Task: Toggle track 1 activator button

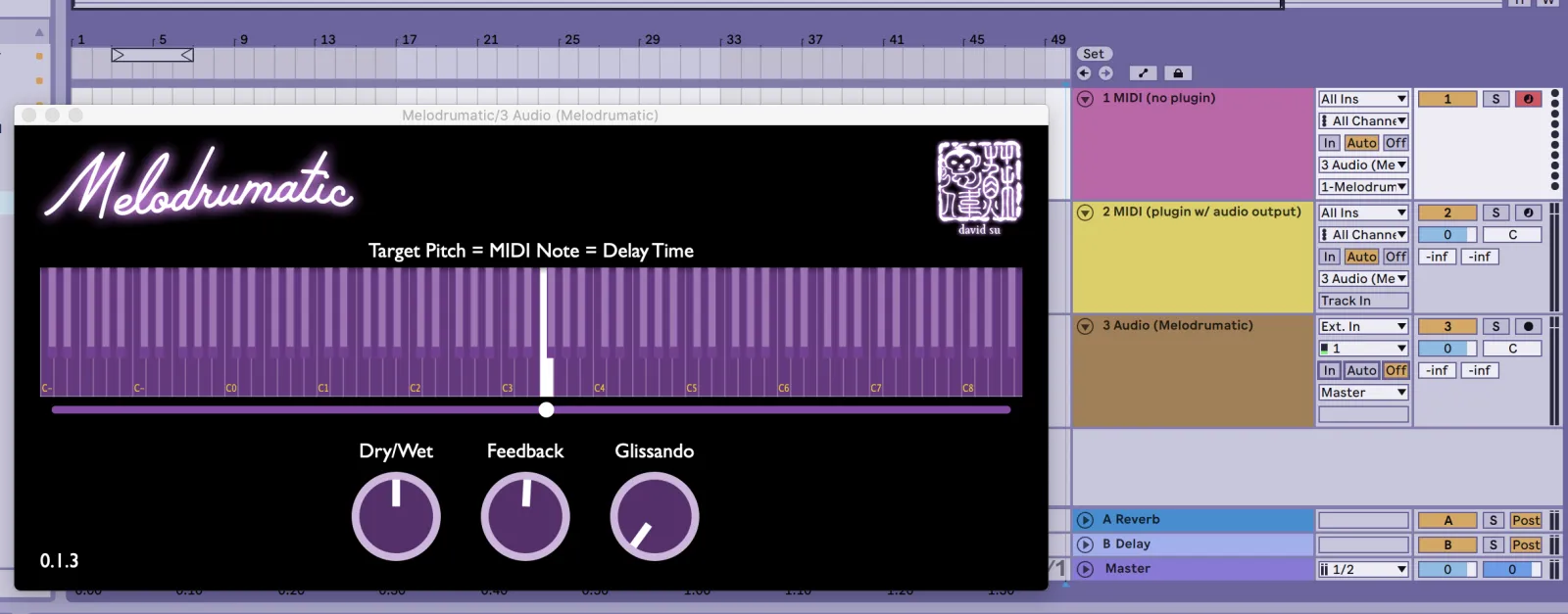Action: [1447, 99]
